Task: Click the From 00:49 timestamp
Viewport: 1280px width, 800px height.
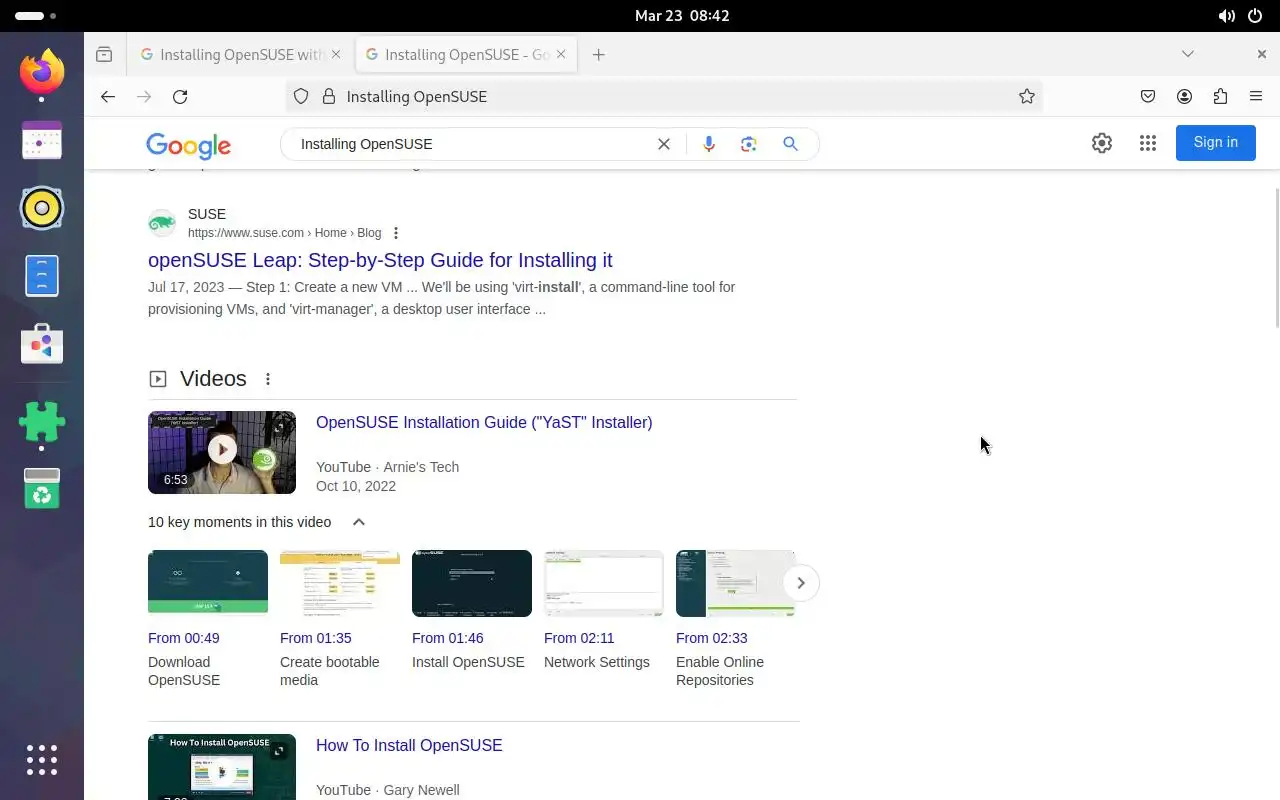Action: (184, 638)
